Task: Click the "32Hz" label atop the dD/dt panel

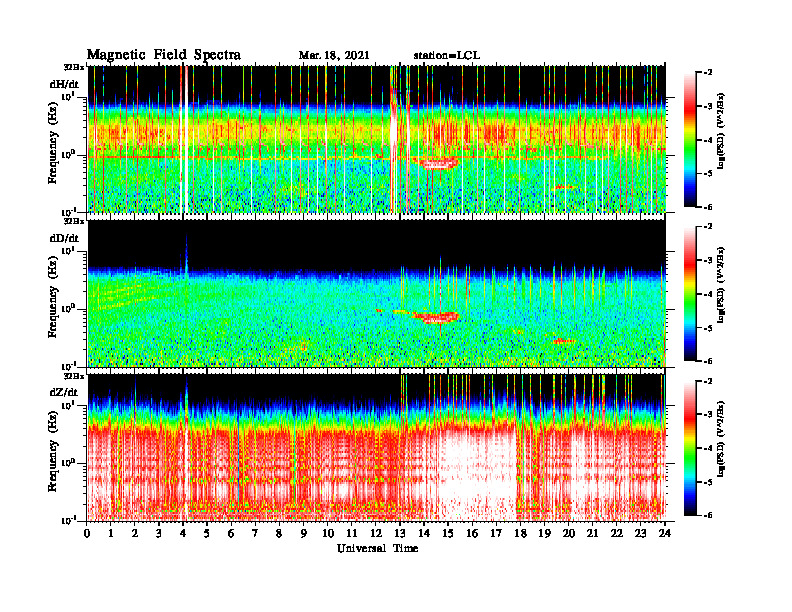Action: 73,221
